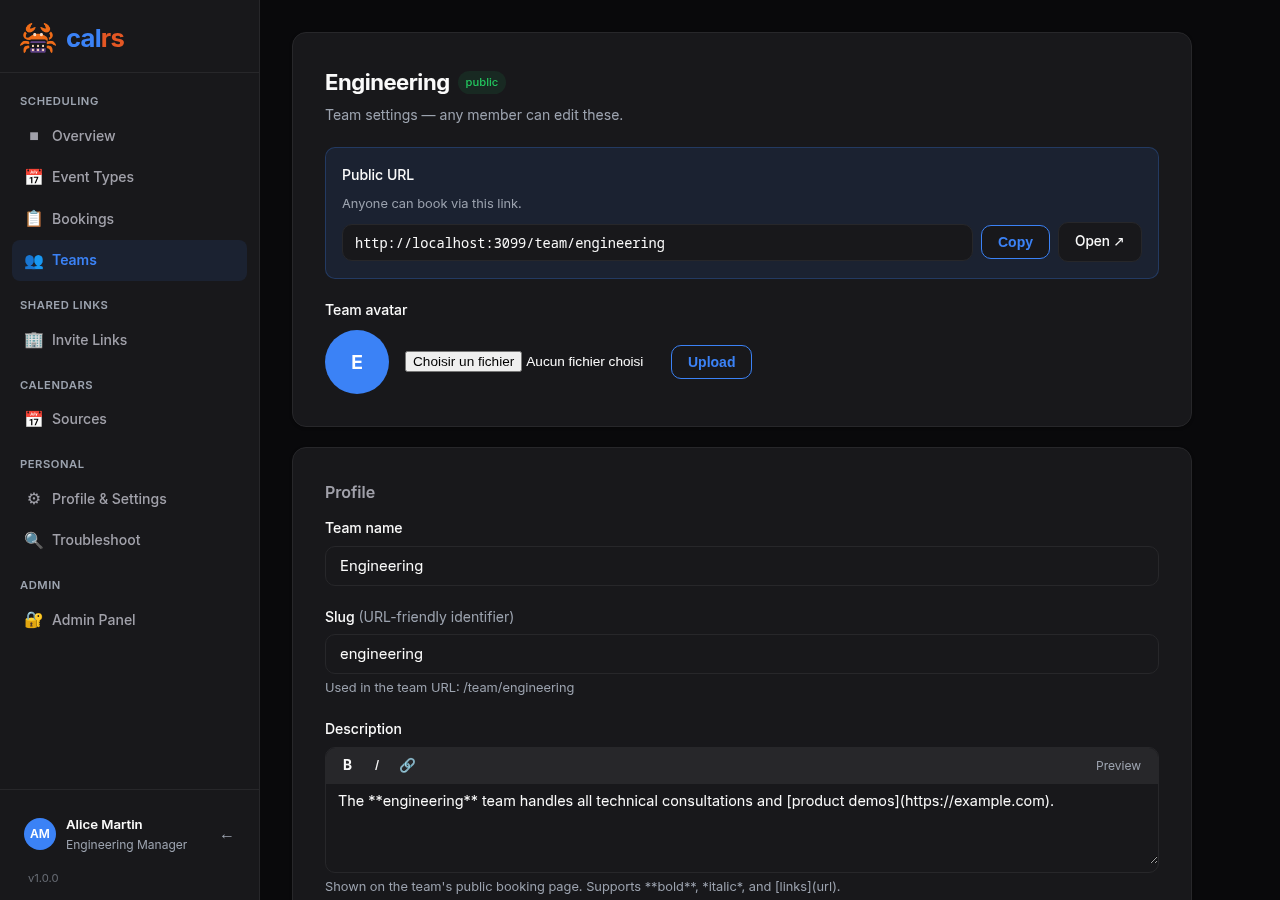This screenshot has width=1280, height=900.
Task: Click the Event Types calendar icon
Action: [x=34, y=177]
